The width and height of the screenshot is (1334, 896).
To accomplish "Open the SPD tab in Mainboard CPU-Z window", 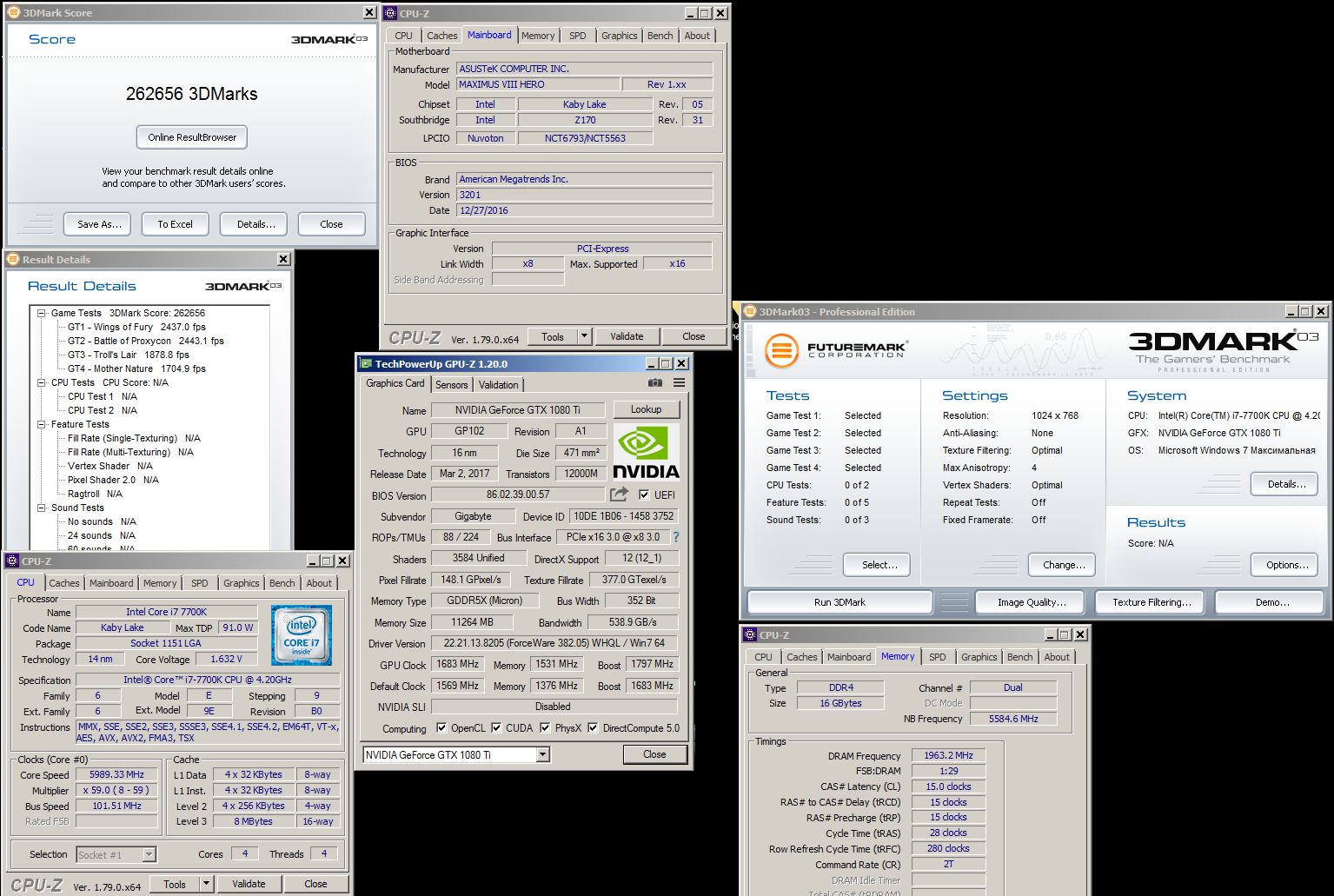I will tap(578, 36).
